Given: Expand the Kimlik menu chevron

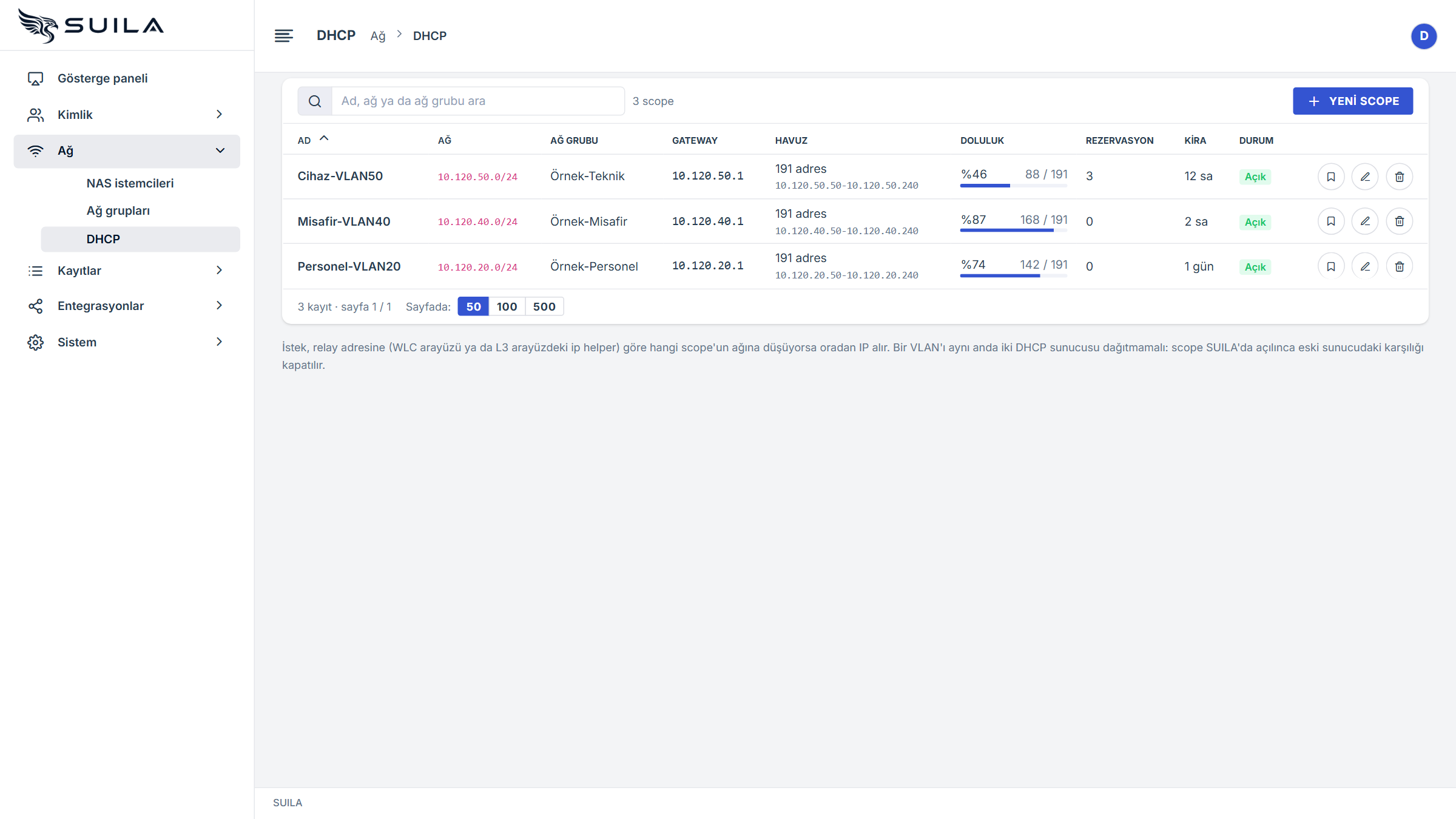Looking at the screenshot, I should coord(220,114).
